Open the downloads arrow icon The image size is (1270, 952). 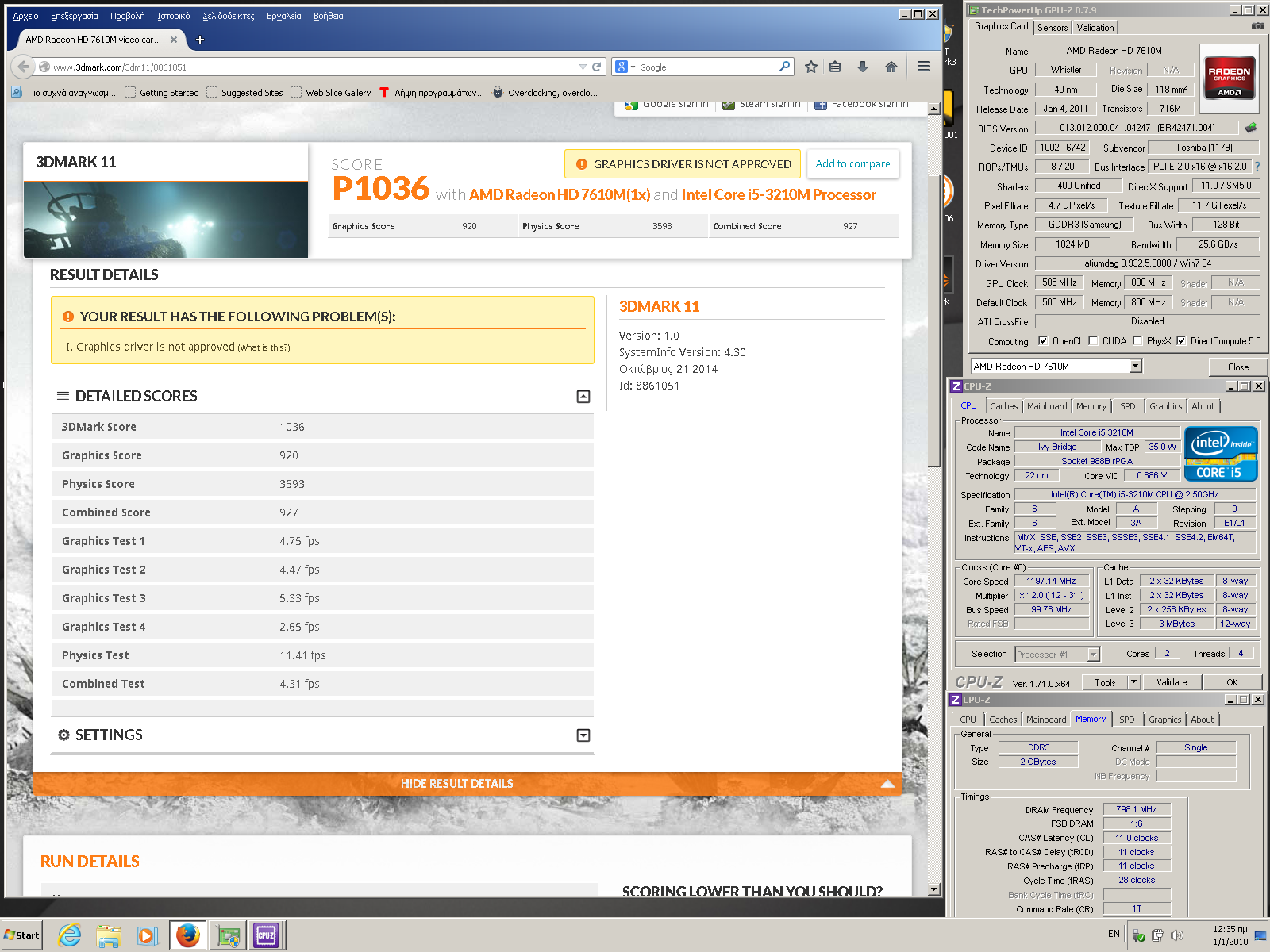click(863, 67)
